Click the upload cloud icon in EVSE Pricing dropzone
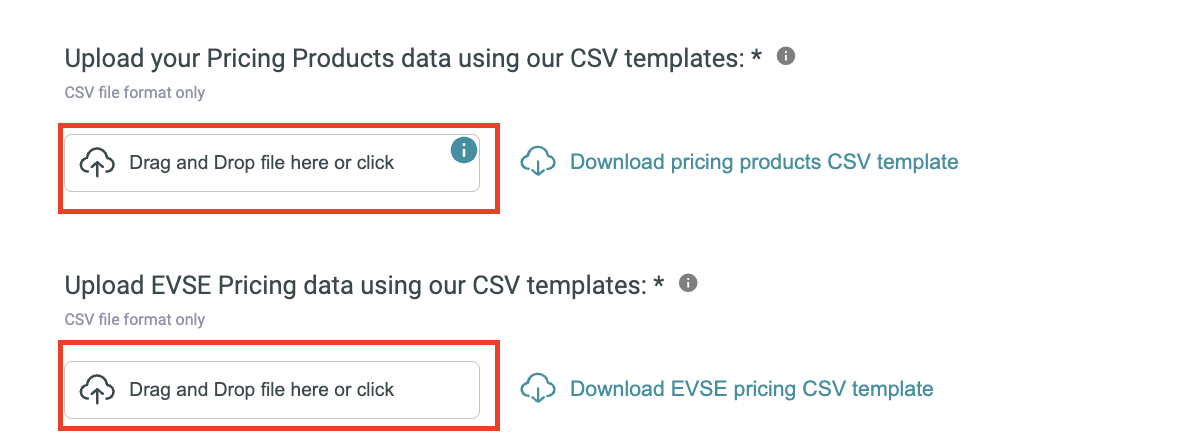The width and height of the screenshot is (1184, 434). pos(97,389)
